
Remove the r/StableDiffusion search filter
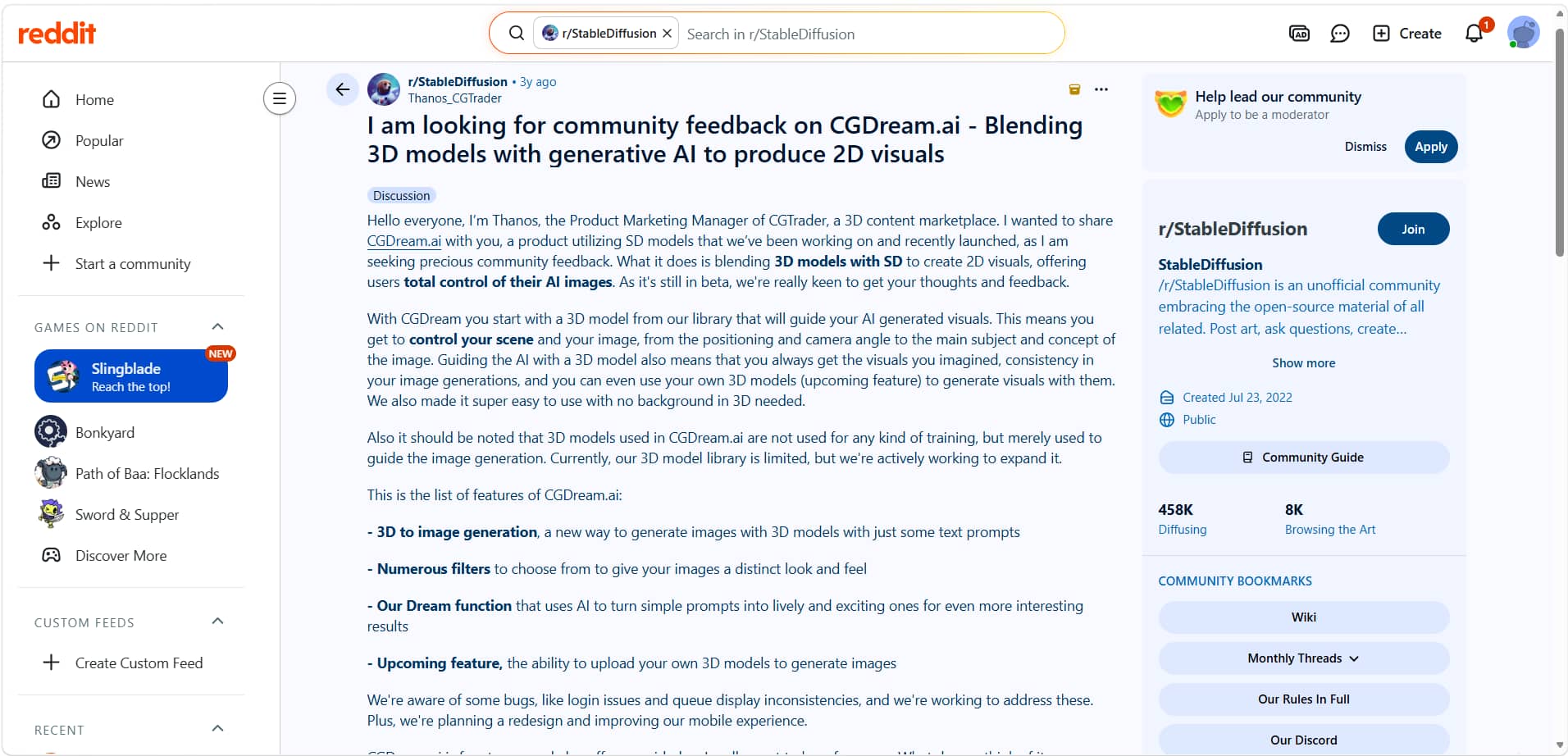667,34
